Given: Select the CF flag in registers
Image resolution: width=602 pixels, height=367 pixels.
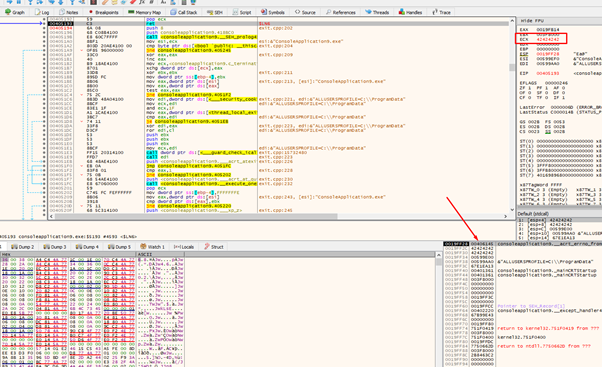Looking at the screenshot, I should point(524,98).
